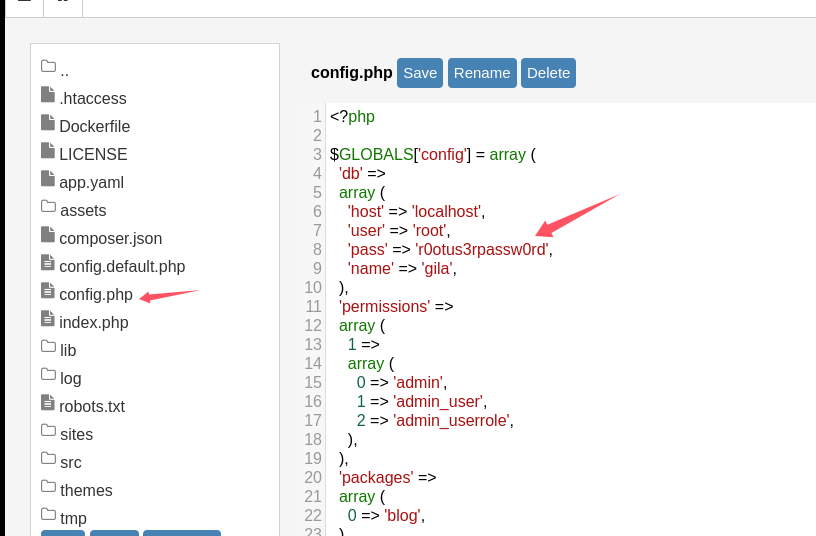This screenshot has width=816, height=536.
Task: Click the assets folder icon
Action: tap(48, 207)
